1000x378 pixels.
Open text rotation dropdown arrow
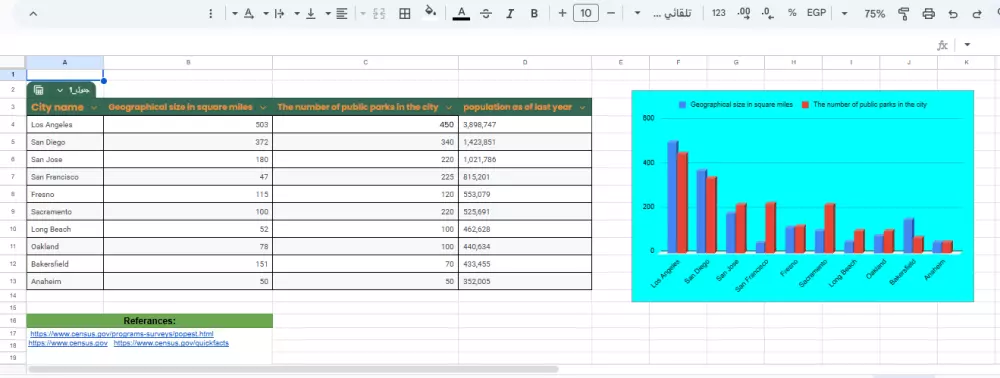pyautogui.click(x=235, y=13)
